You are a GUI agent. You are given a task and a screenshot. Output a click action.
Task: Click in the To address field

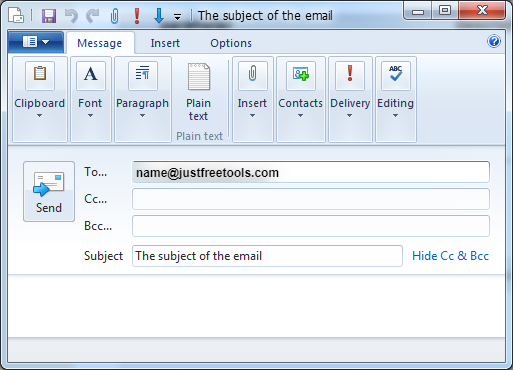311,172
